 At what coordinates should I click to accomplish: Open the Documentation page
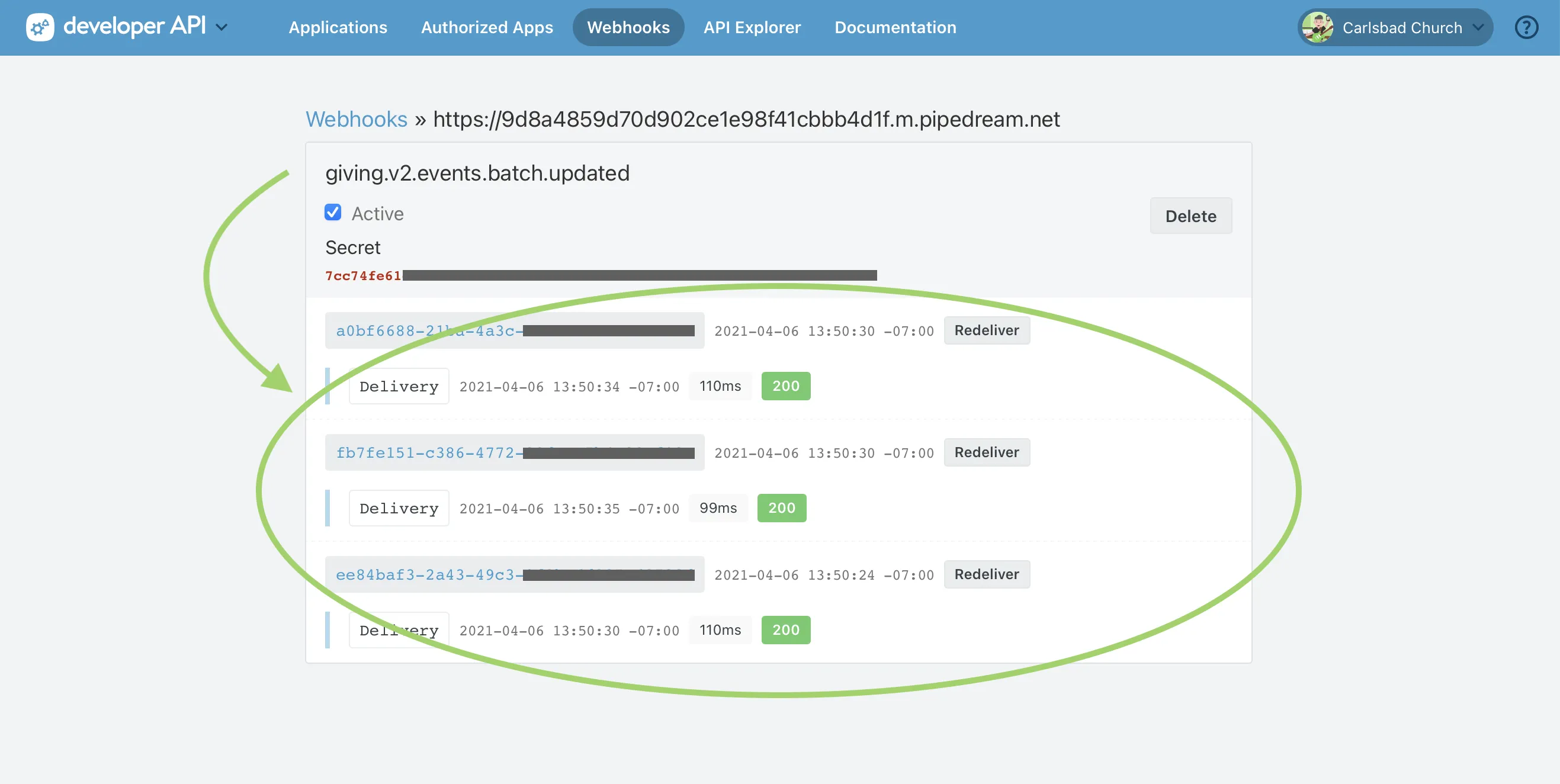click(895, 27)
